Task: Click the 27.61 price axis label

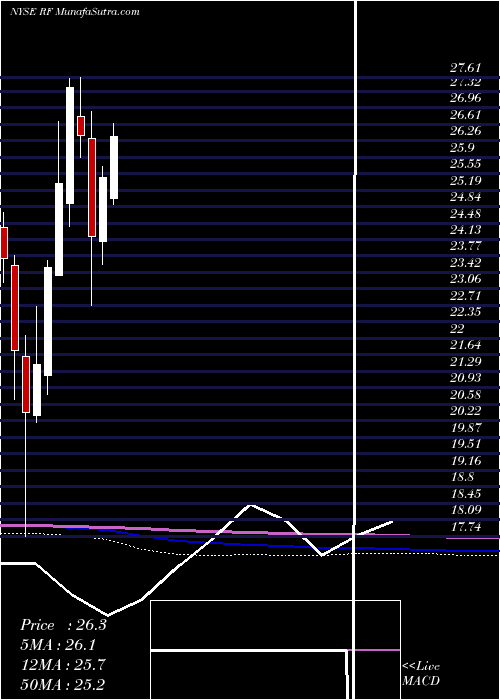Action: pos(465,68)
